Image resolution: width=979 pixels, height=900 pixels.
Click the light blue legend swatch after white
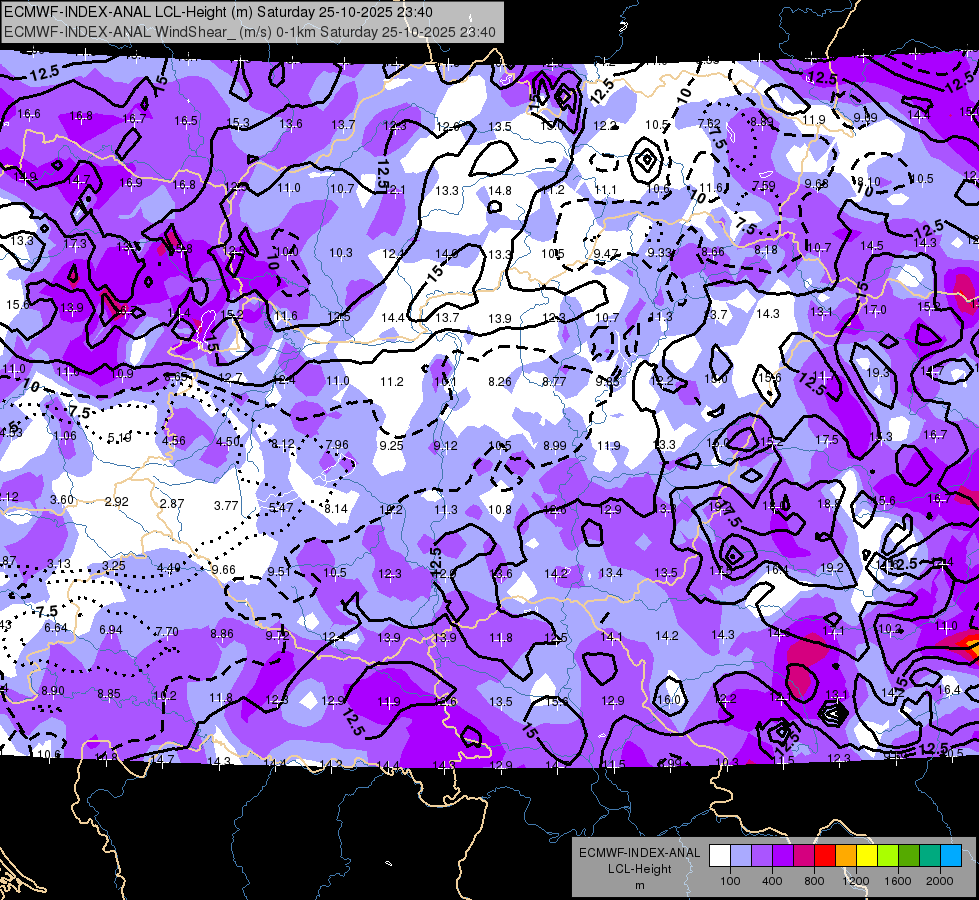pos(741,856)
